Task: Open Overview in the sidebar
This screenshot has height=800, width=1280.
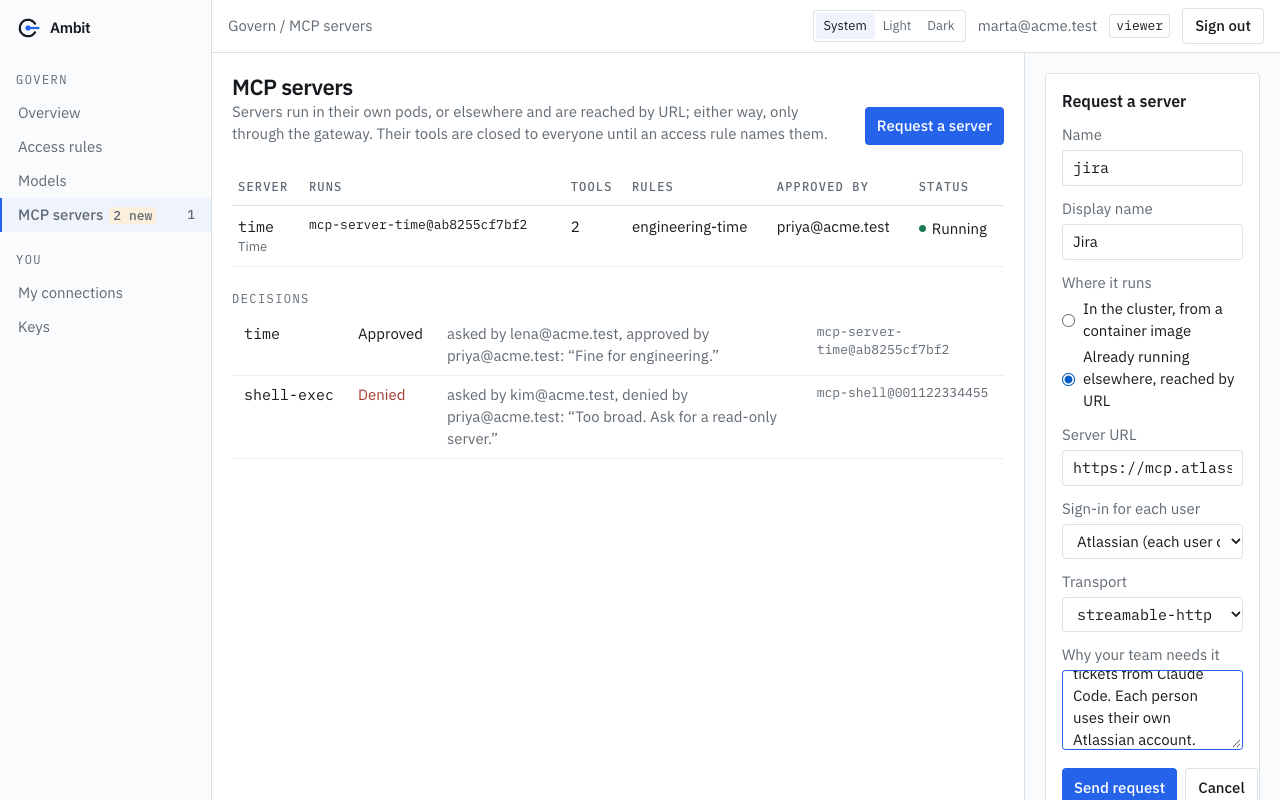Action: (x=106, y=113)
